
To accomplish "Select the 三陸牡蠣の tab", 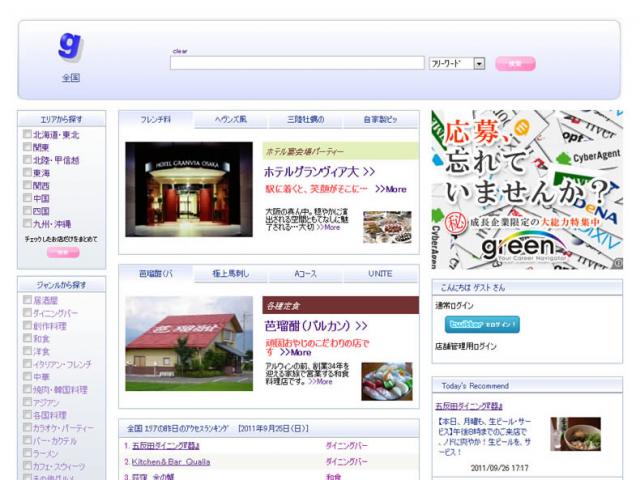I will click(306, 120).
